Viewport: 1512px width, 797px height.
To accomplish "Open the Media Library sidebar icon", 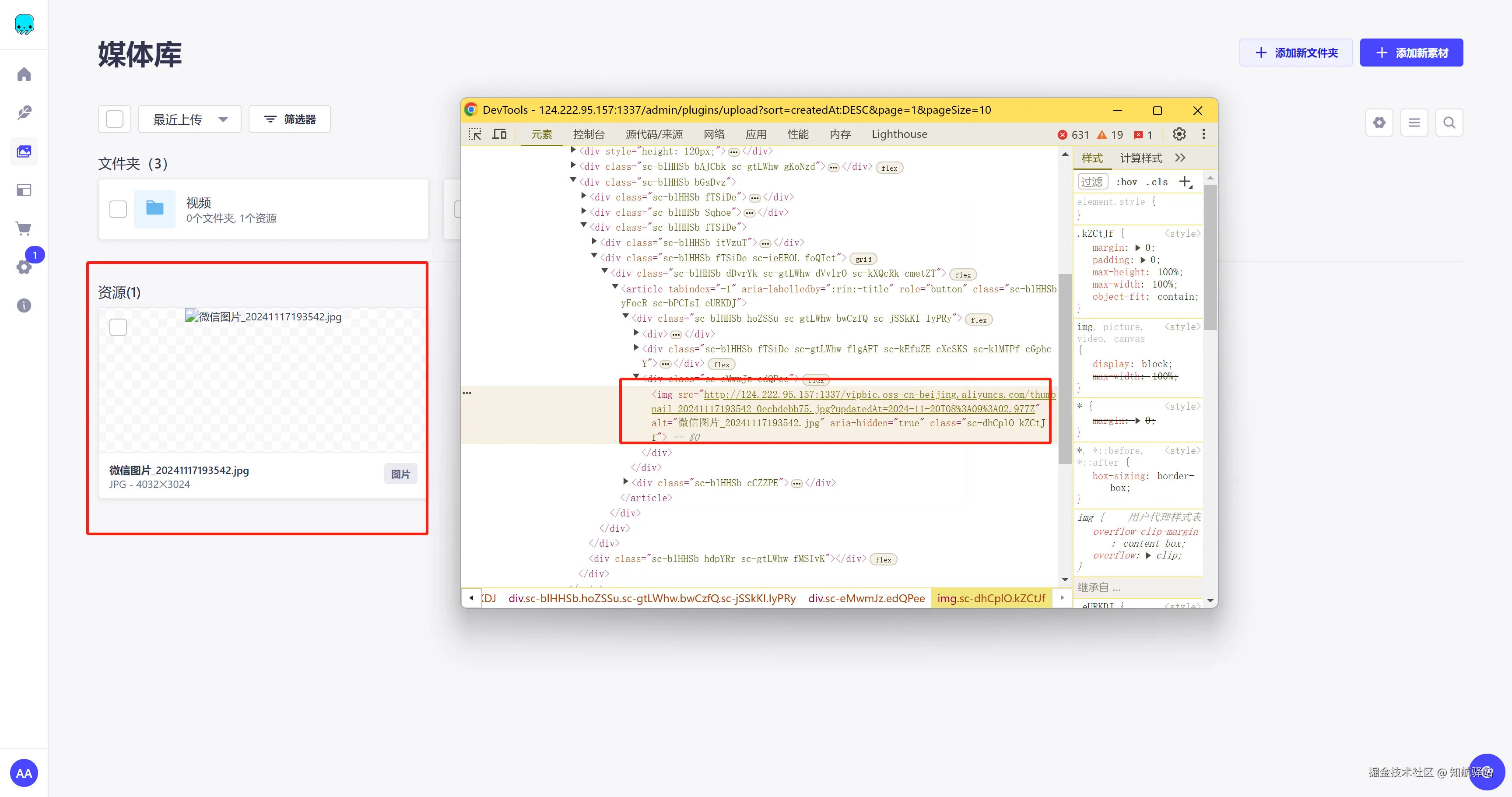I will coord(24,151).
